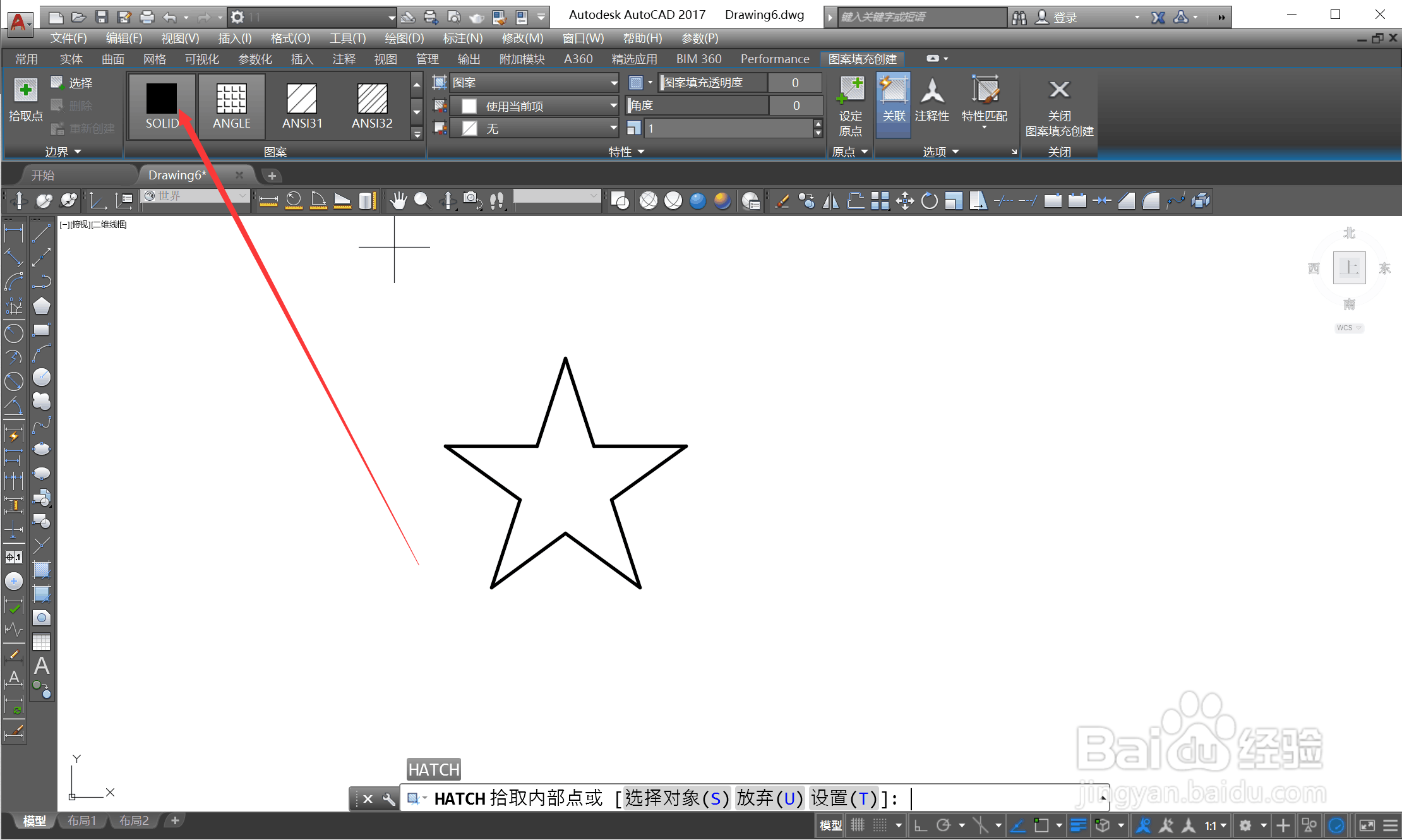Select the pan hand tool in the toolbar
Screen dimensions: 1402x840
point(398,200)
